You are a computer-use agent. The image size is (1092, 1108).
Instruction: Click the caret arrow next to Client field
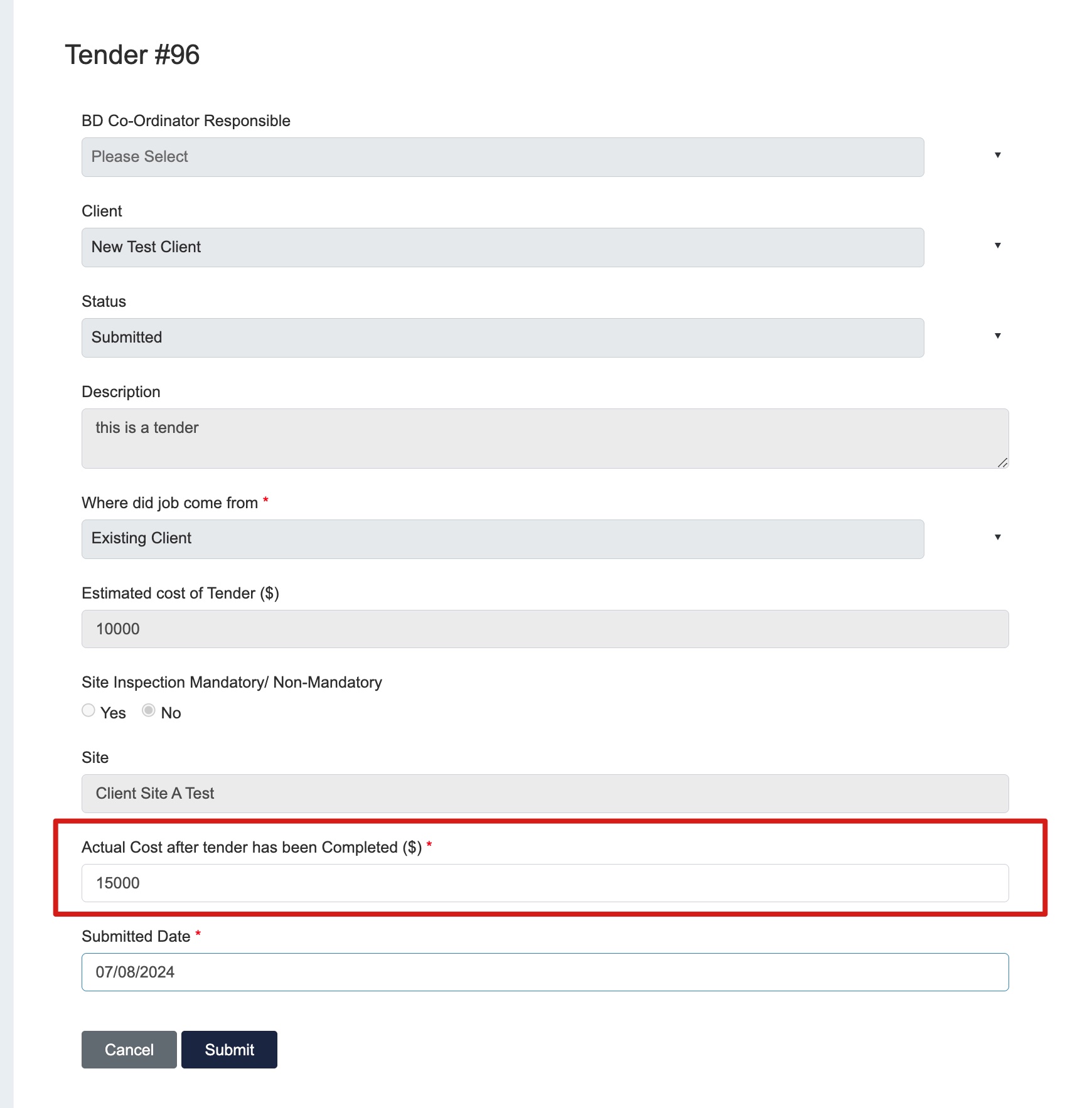(997, 245)
